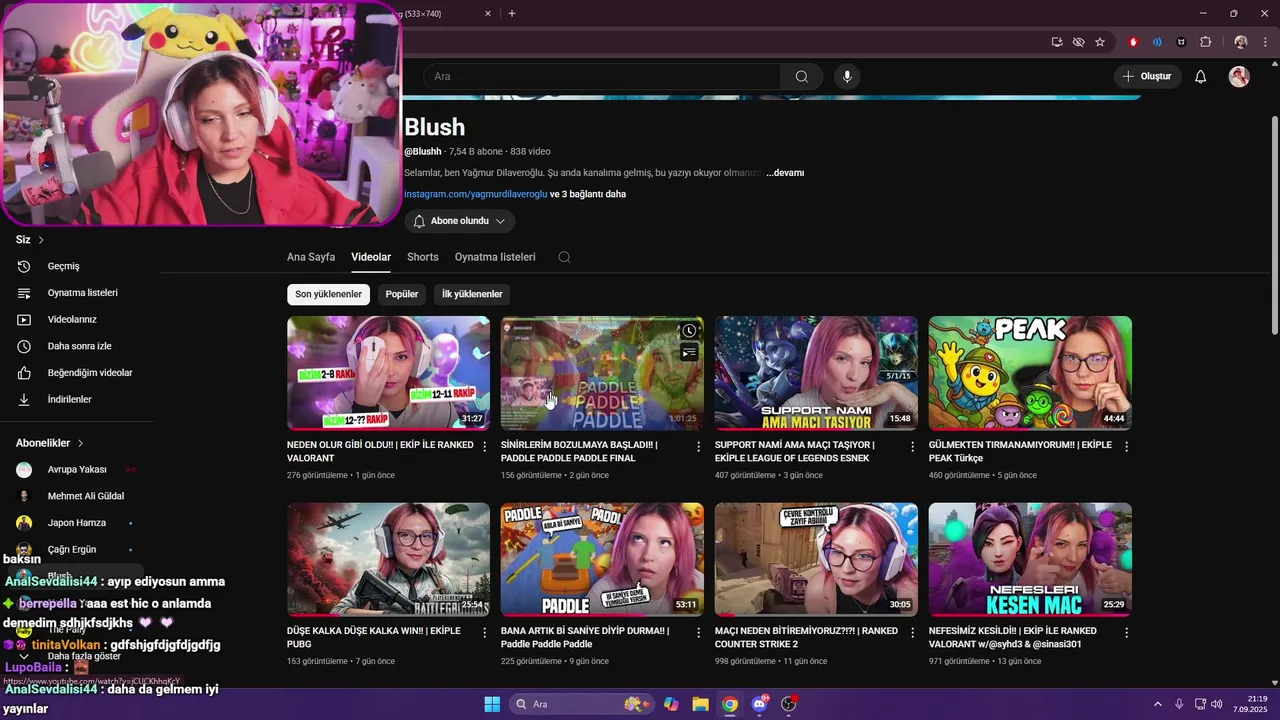The image size is (1280, 720).
Task: Open Çağrı Ergün subscription
Action: tap(76, 549)
